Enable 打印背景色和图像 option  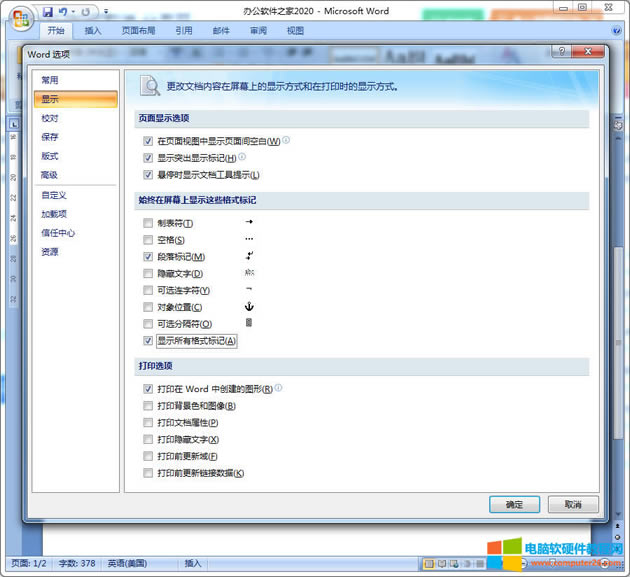[x=148, y=406]
